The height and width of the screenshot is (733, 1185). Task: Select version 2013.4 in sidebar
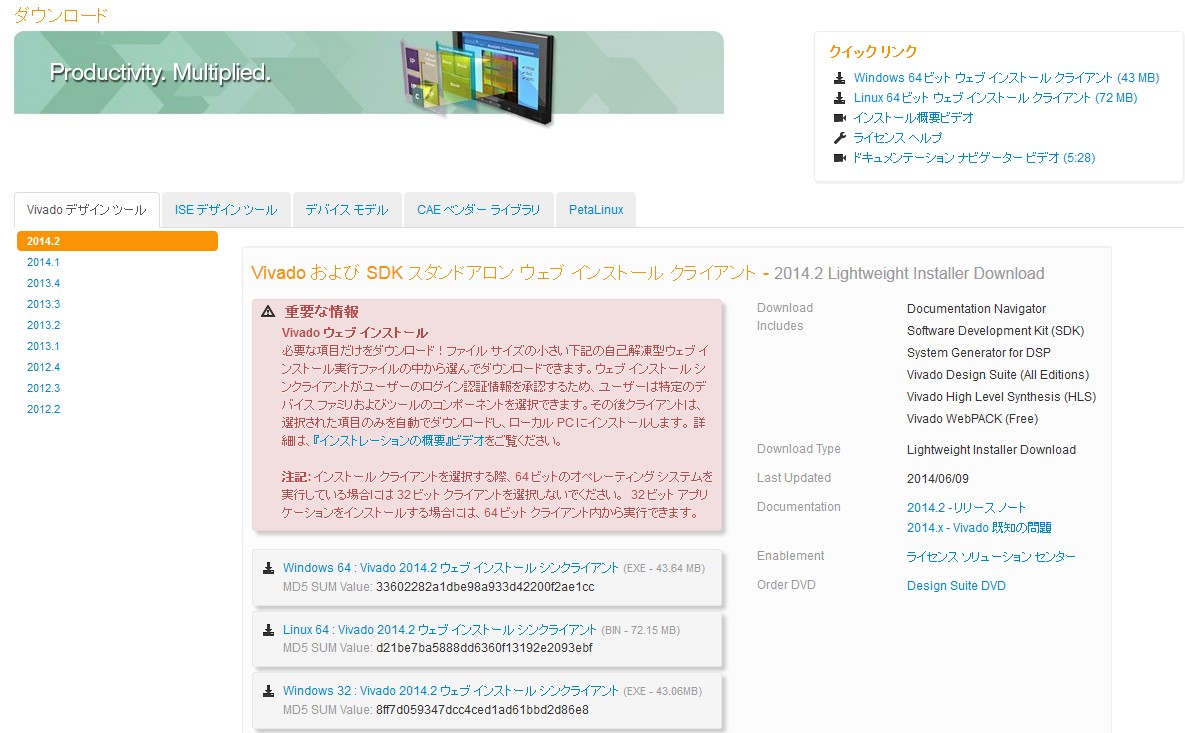click(43, 283)
